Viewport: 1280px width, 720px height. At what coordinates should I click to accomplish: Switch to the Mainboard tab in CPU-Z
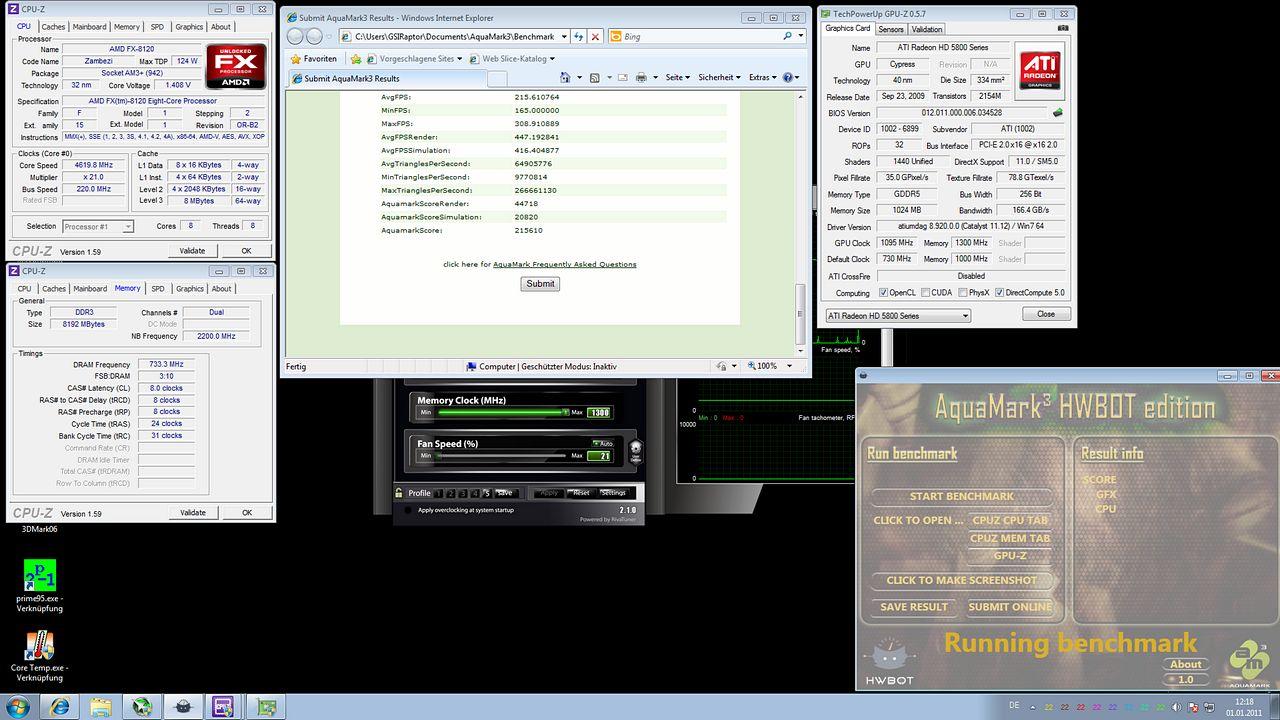(90, 27)
